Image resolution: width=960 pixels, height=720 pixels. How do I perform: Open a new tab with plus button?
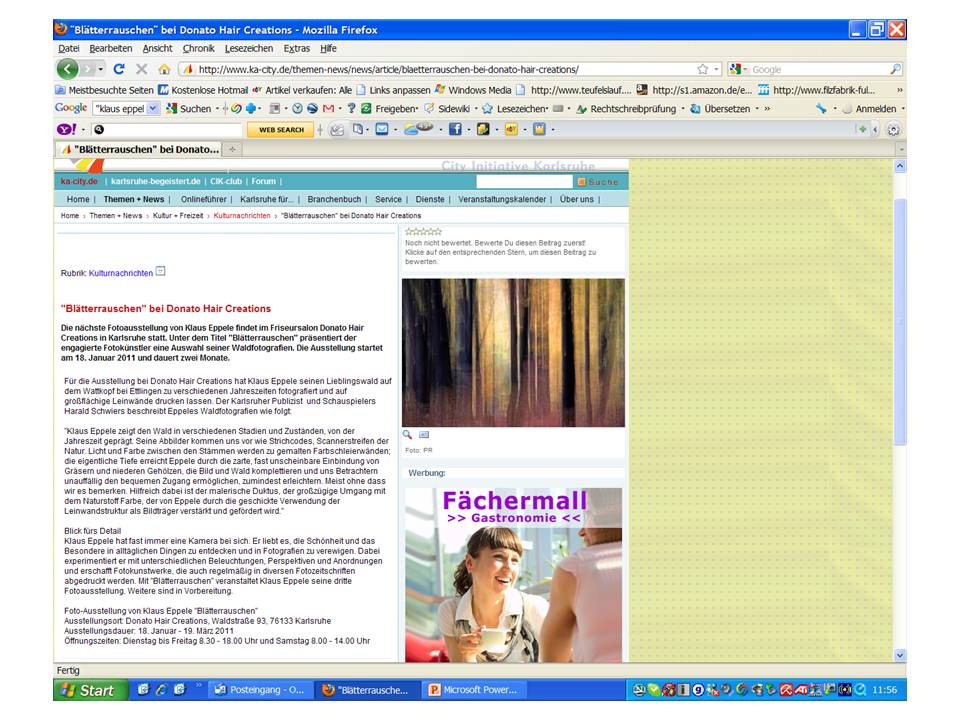pos(233,149)
